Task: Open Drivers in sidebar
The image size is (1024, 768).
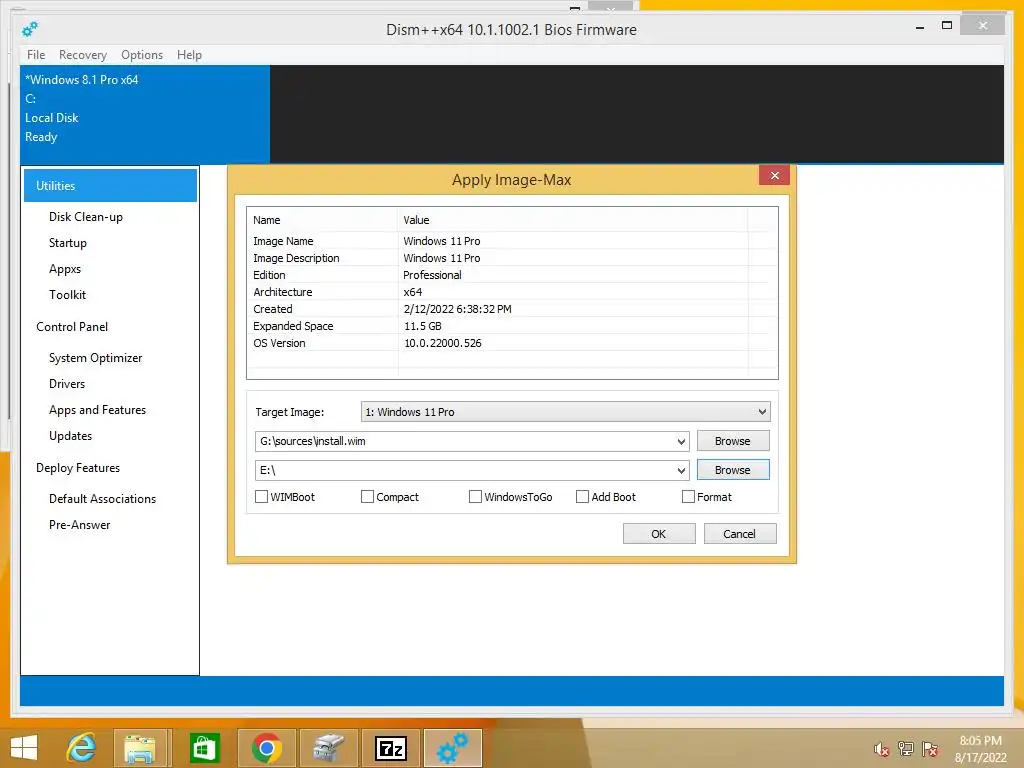Action: [67, 384]
